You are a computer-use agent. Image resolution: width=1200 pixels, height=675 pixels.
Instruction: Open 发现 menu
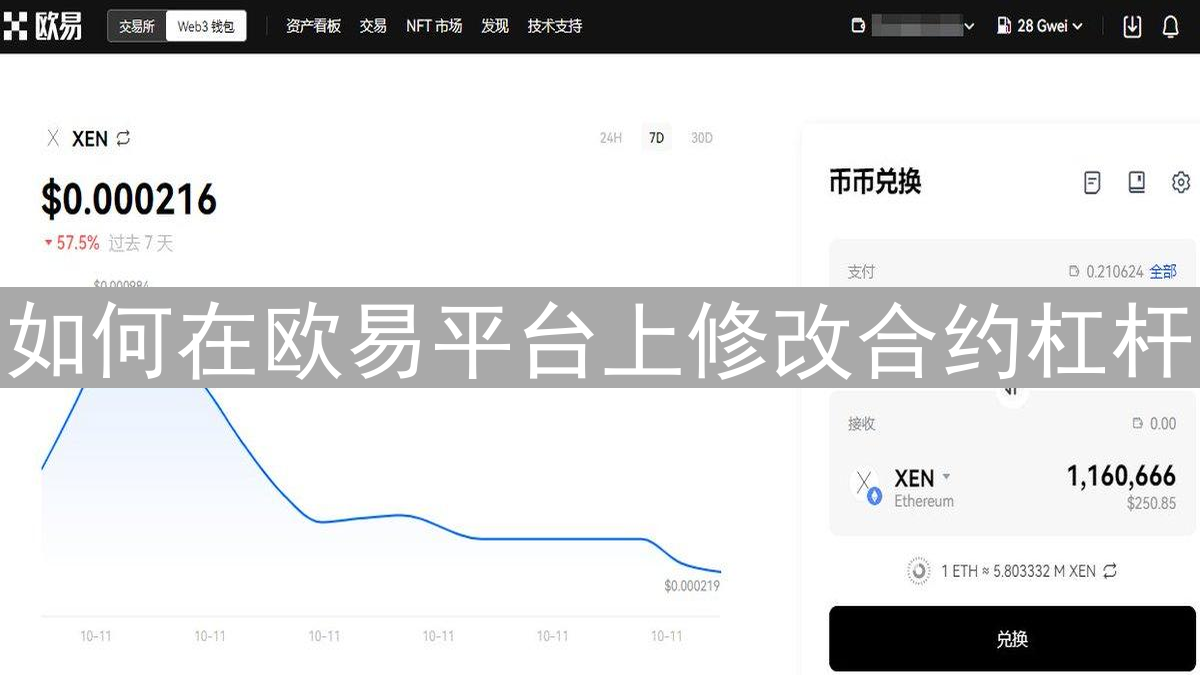click(x=495, y=26)
